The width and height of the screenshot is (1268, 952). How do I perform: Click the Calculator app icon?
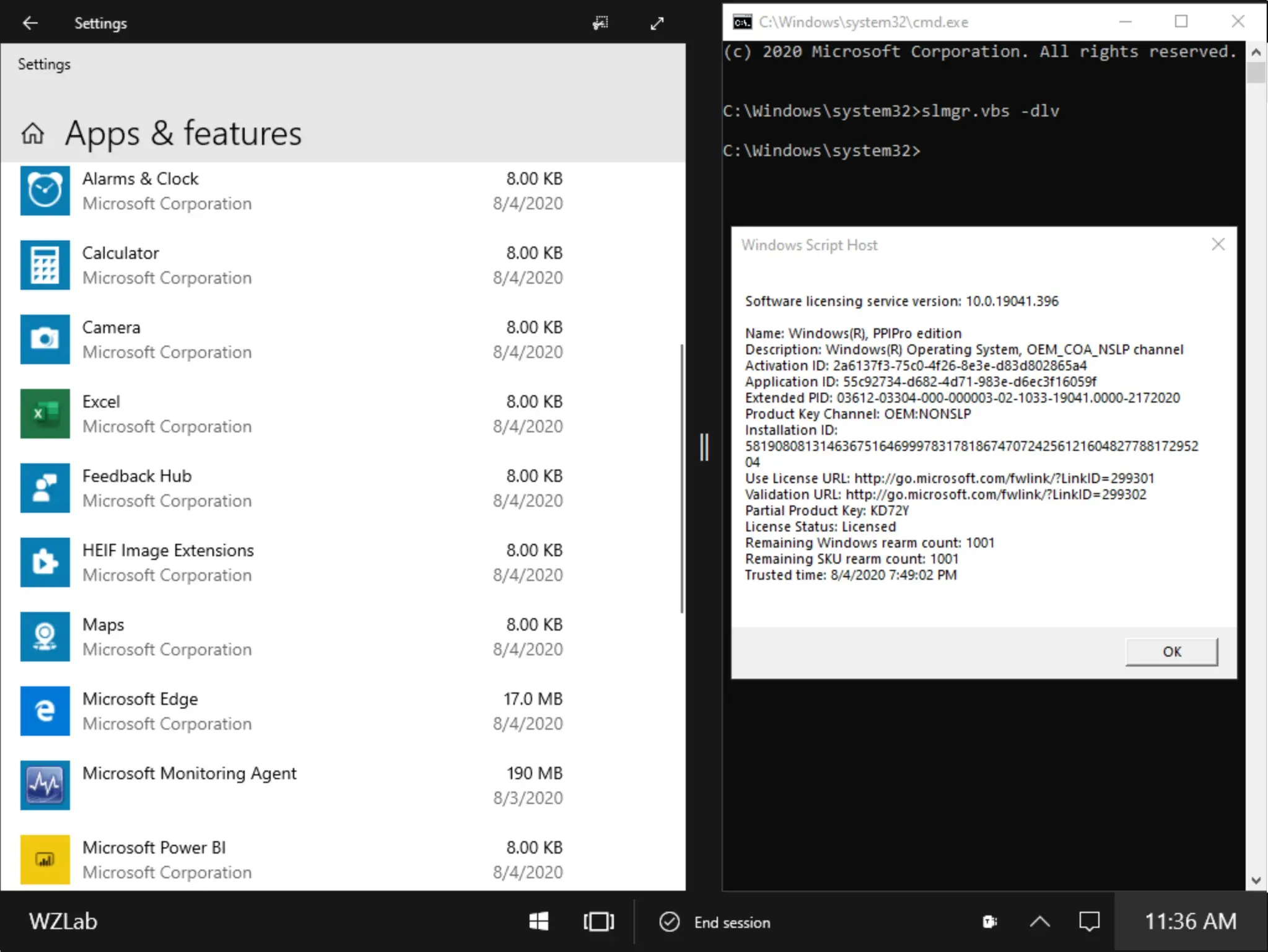(x=45, y=265)
